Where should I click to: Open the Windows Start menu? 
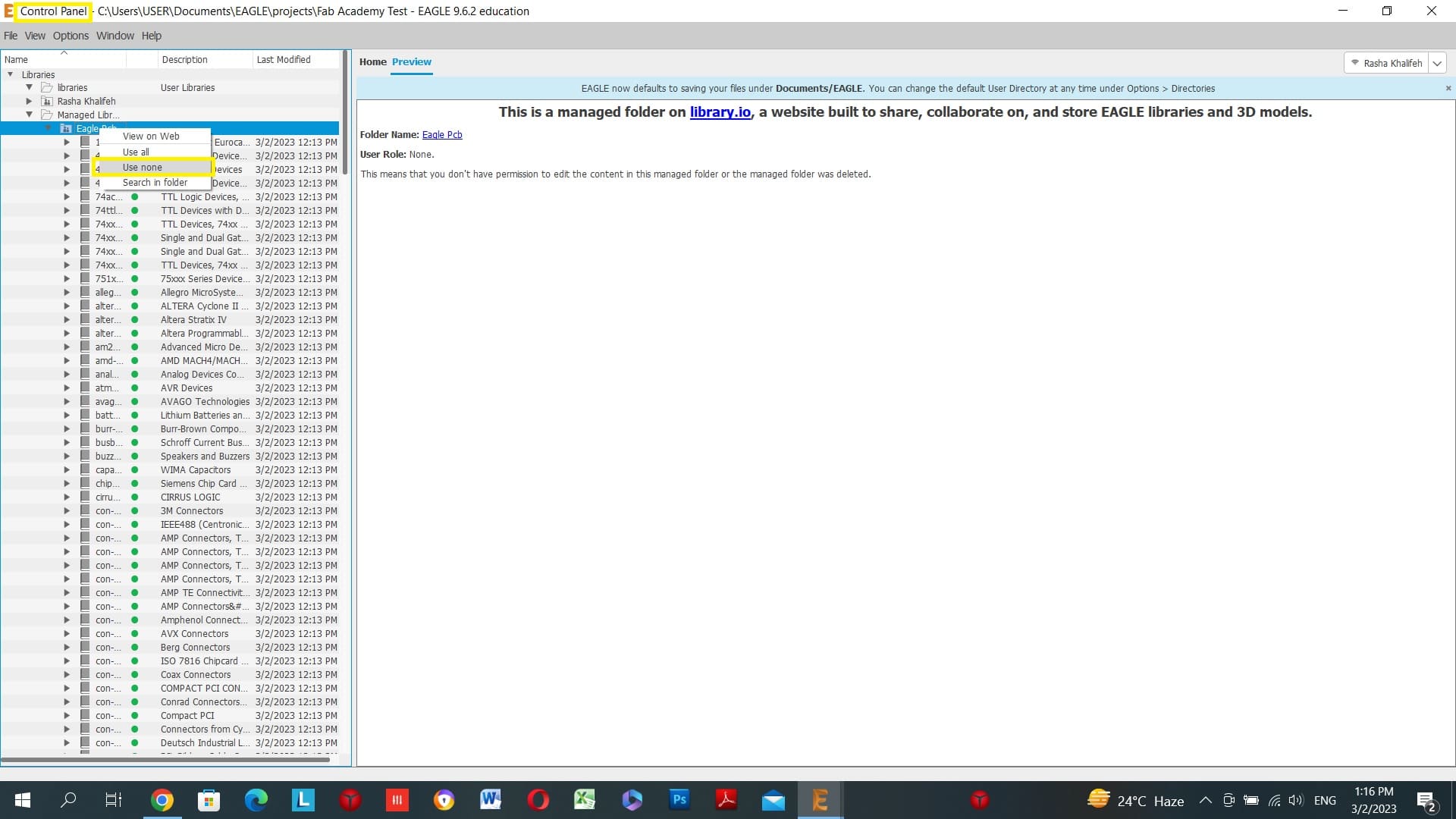point(23,800)
